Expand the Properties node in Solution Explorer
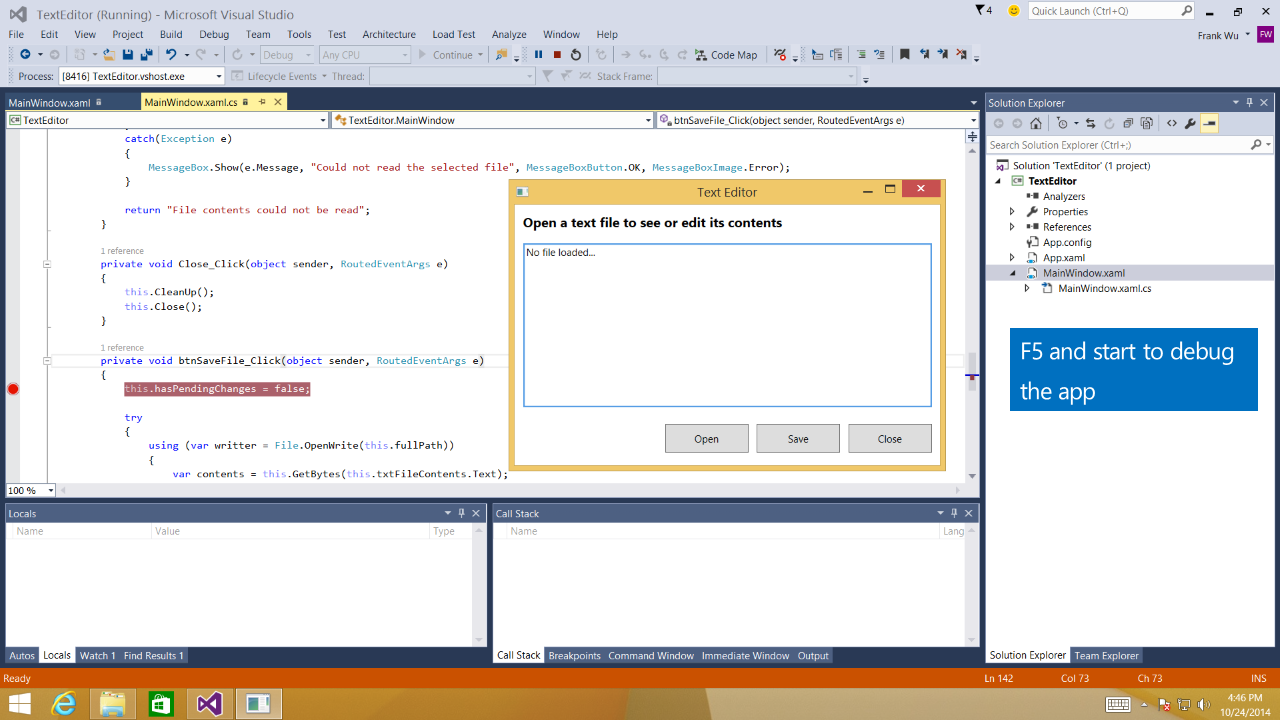Screen dimensions: 1280x720 click(1012, 212)
